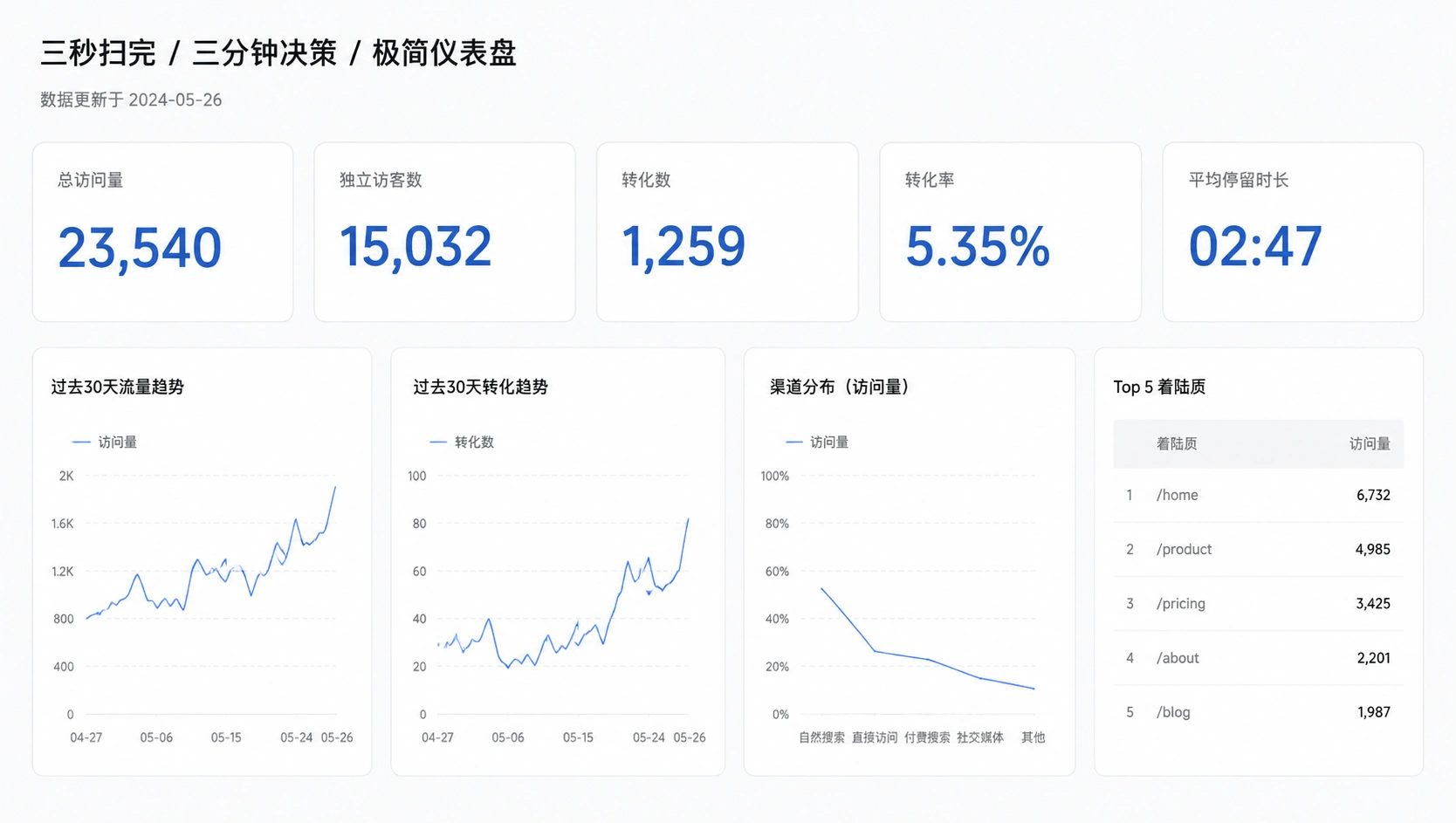Click the 过去30天流量趋势 chart title

coord(117,387)
